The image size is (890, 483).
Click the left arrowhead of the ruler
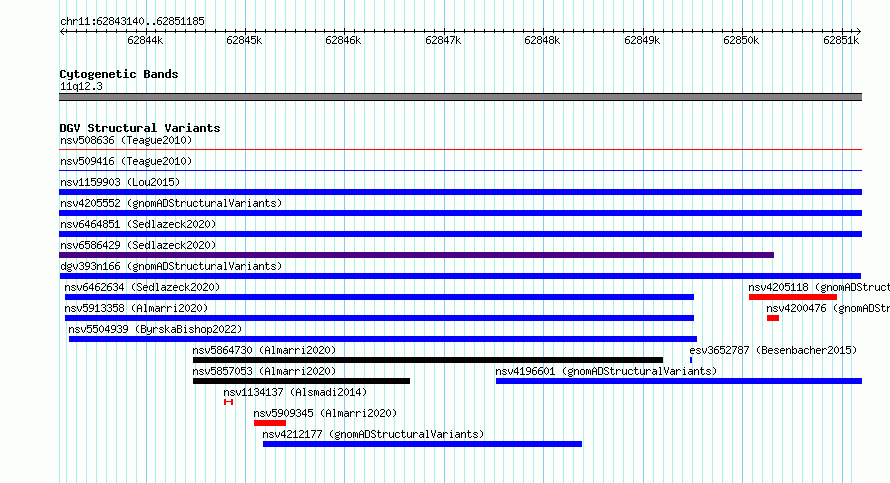pyautogui.click(x=62, y=32)
